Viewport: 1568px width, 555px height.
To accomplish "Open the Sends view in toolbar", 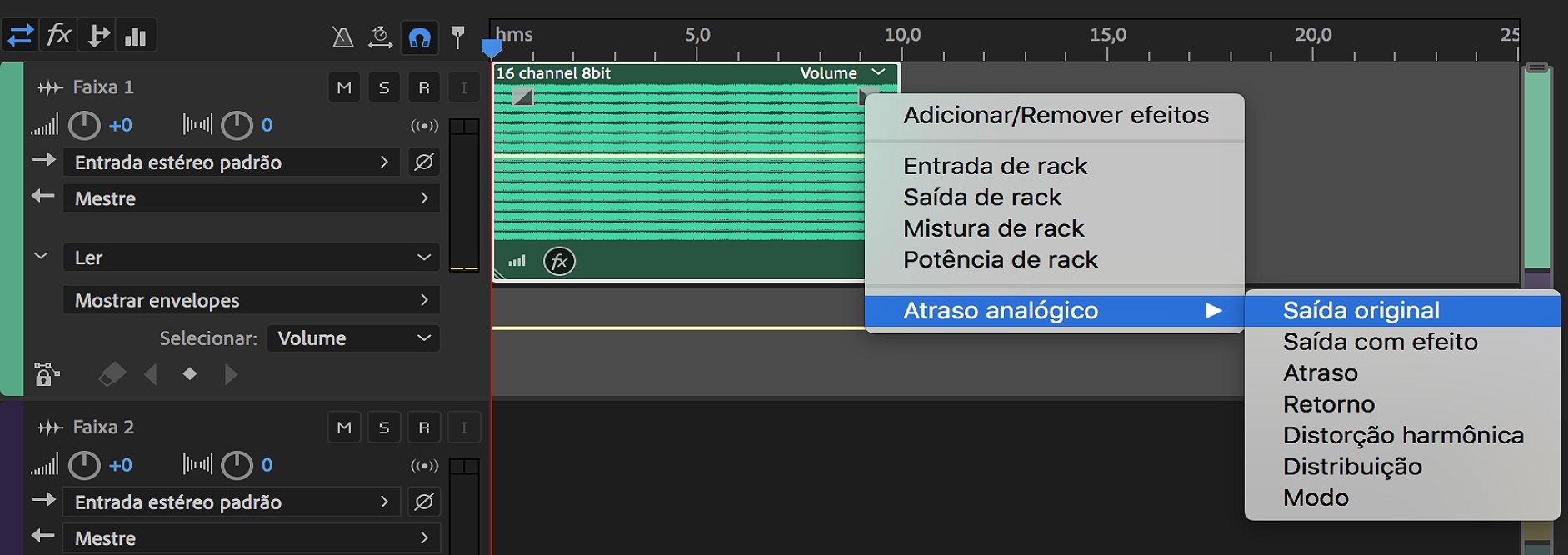I will click(x=97, y=36).
